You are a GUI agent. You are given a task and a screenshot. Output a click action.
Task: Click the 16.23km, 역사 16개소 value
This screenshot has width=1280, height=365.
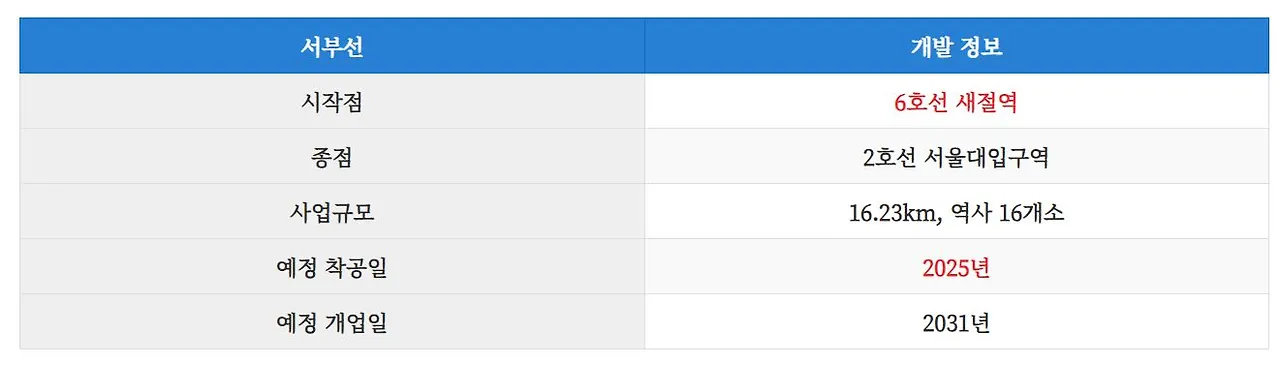pyautogui.click(x=956, y=212)
